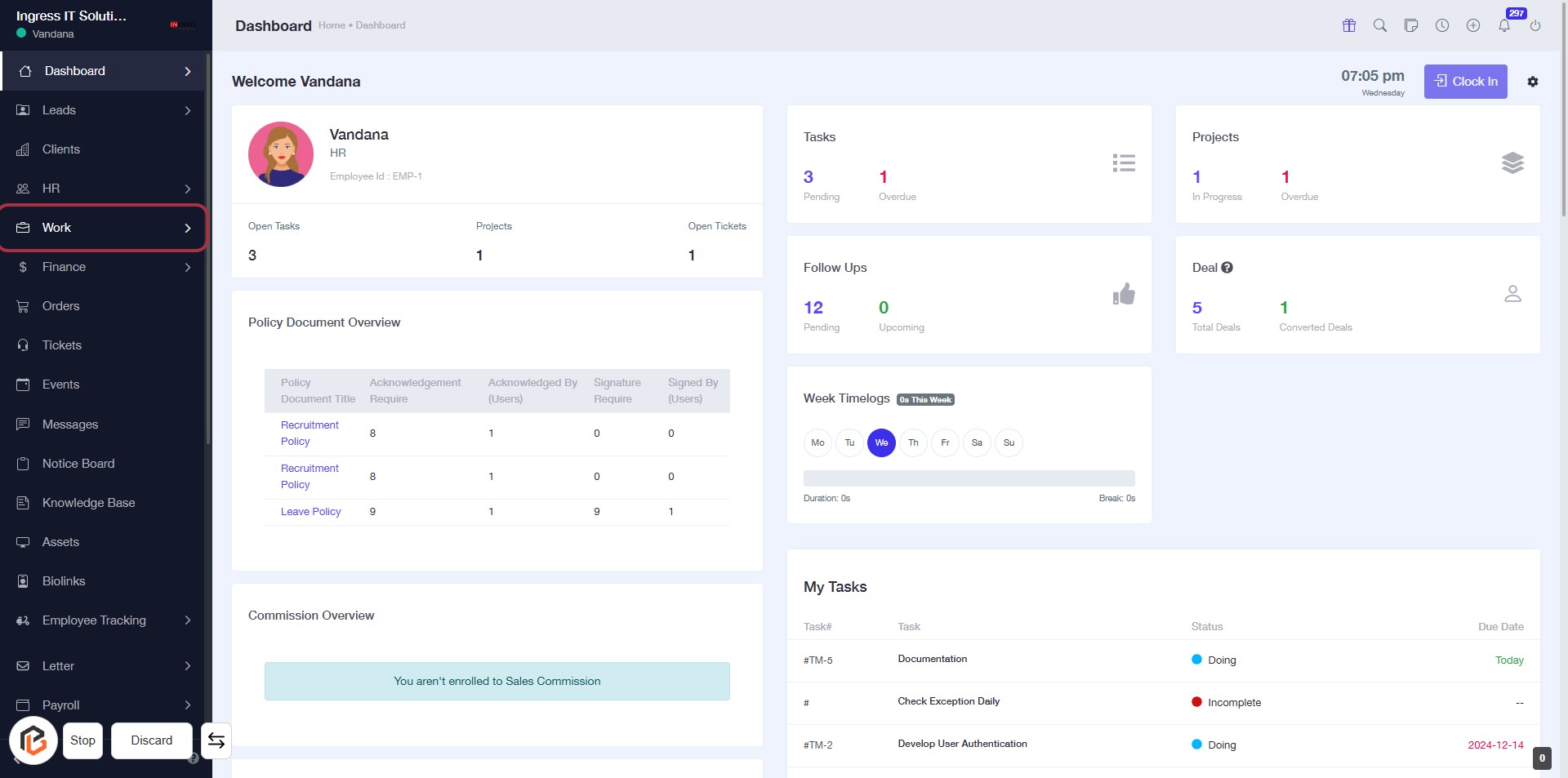The width and height of the screenshot is (1568, 778).
Task: Open the sticky notes icon
Action: click(x=1411, y=25)
